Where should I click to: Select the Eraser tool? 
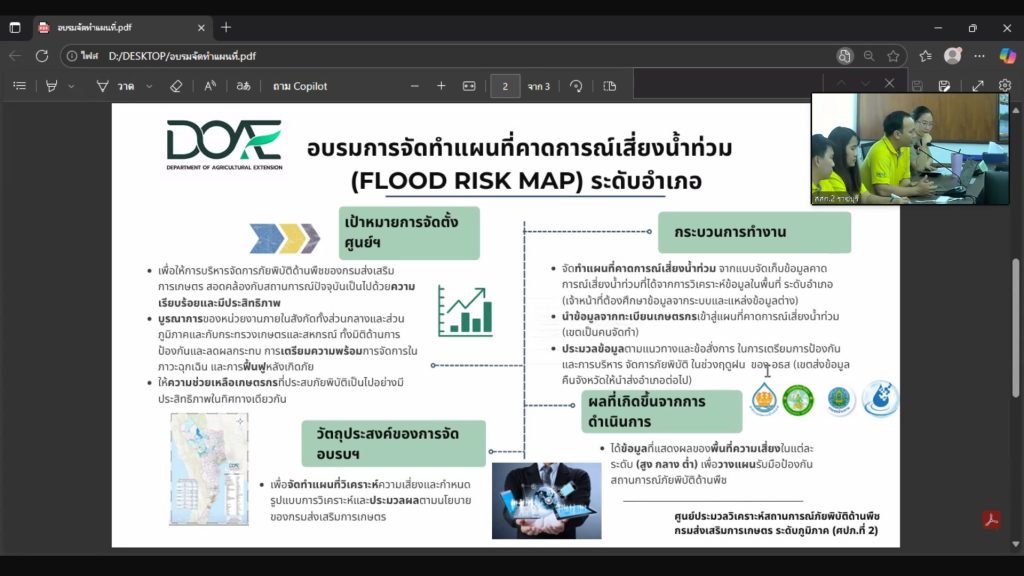[176, 86]
